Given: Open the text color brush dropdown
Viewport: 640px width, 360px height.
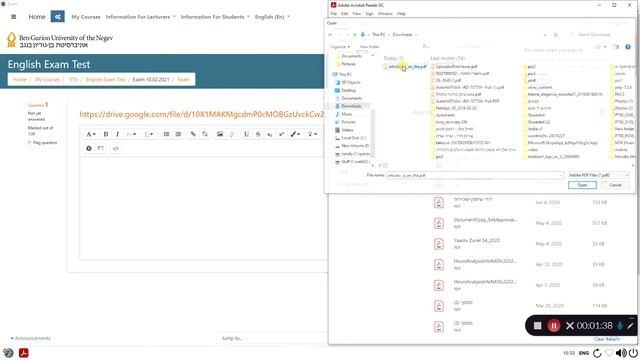Looking at the screenshot, I should pyautogui.click(x=295, y=134).
